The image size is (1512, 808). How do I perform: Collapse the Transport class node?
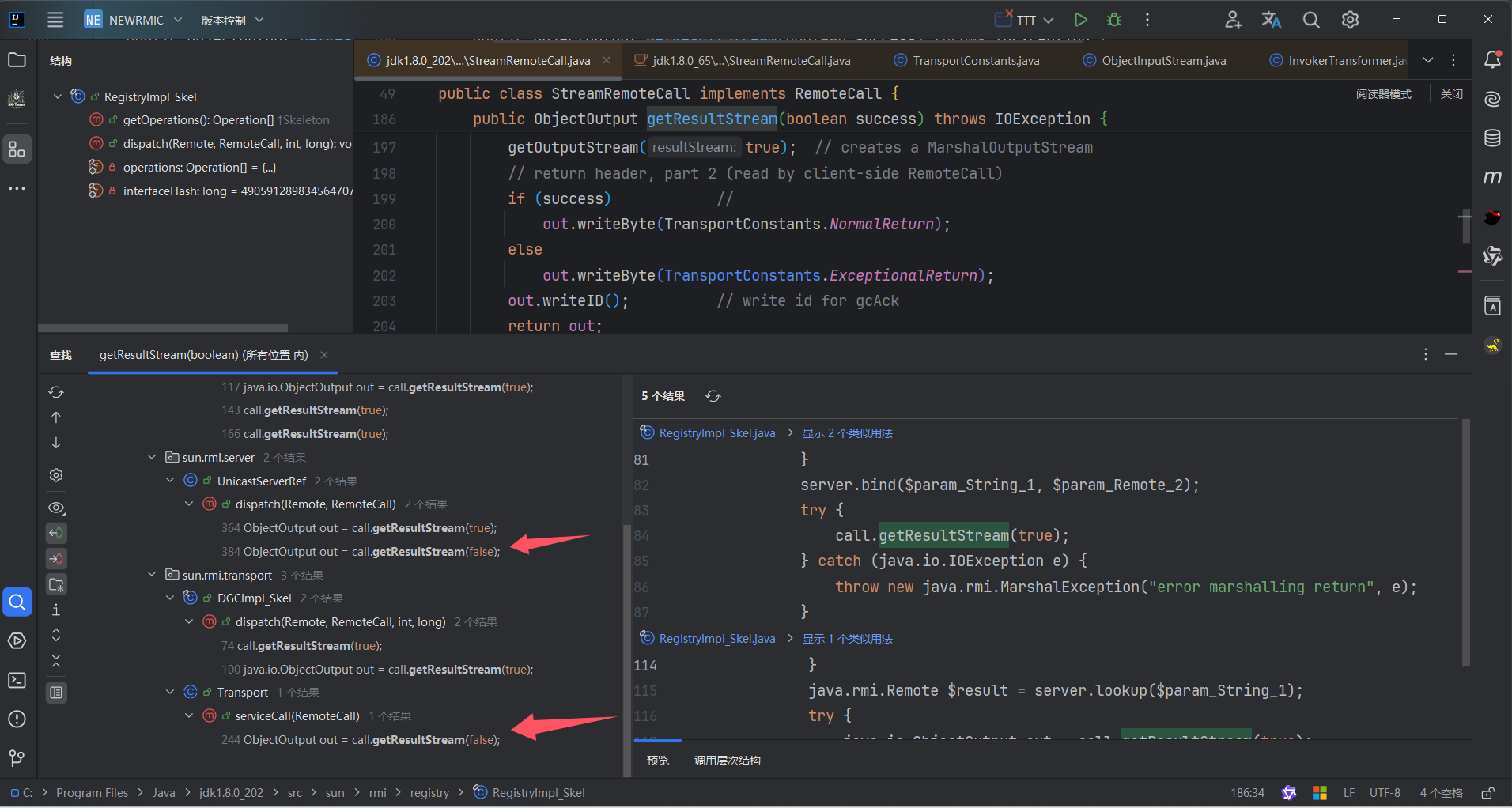point(170,693)
